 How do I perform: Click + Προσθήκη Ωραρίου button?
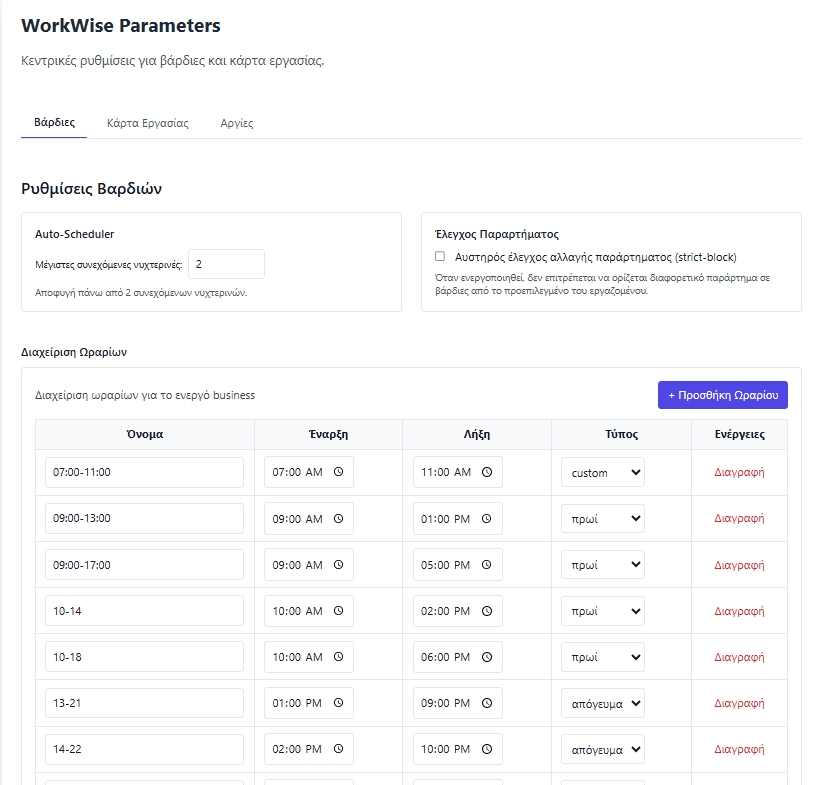pyautogui.click(x=722, y=395)
